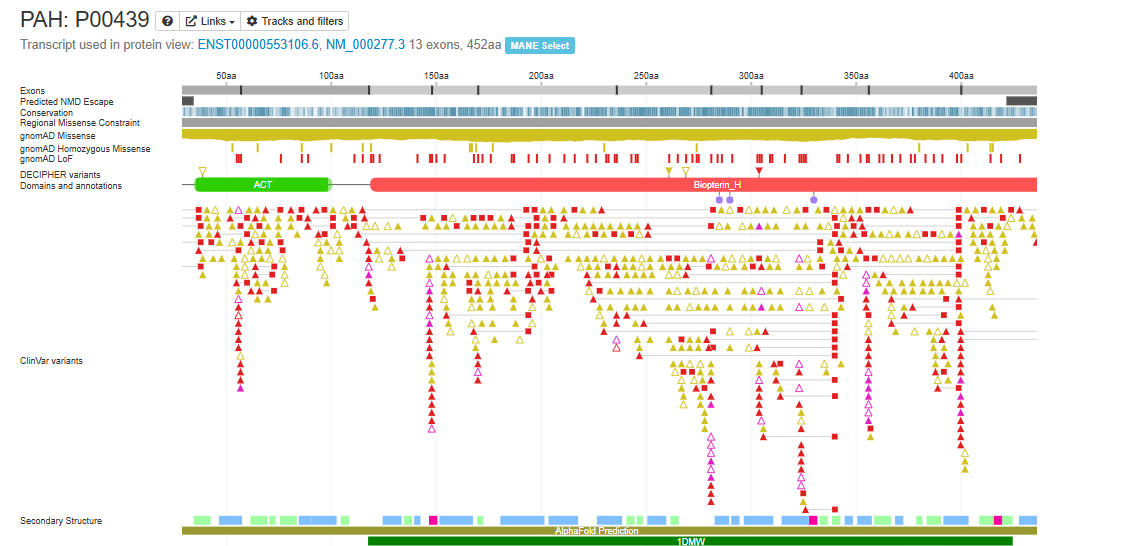Screen dimensions: 1121x546
Task: Click the dark NMD Escape block at left
Action: tap(188, 101)
